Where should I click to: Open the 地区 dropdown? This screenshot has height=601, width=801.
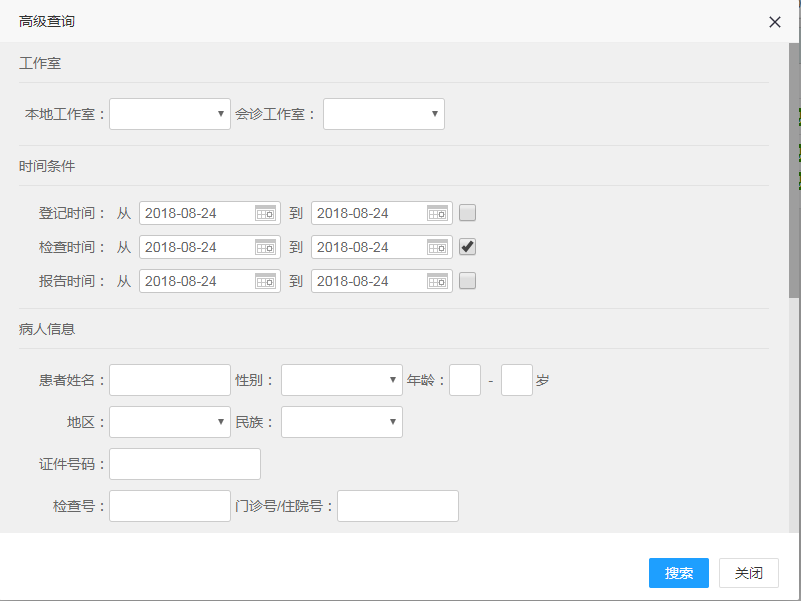[x=170, y=422]
